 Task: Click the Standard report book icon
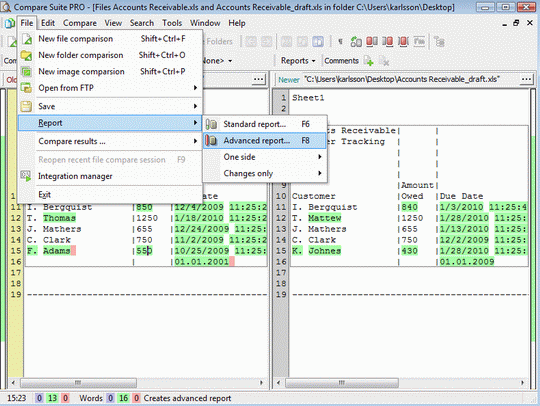click(211, 124)
